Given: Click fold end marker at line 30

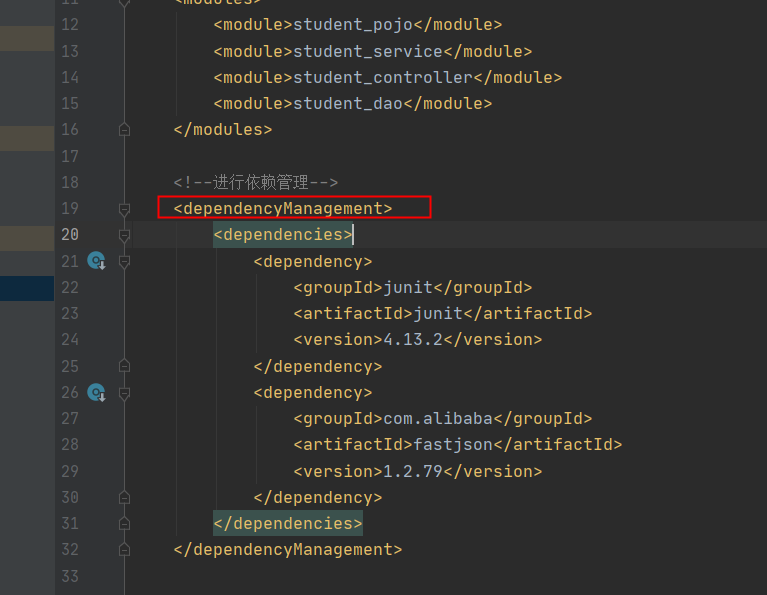Looking at the screenshot, I should tap(124, 497).
